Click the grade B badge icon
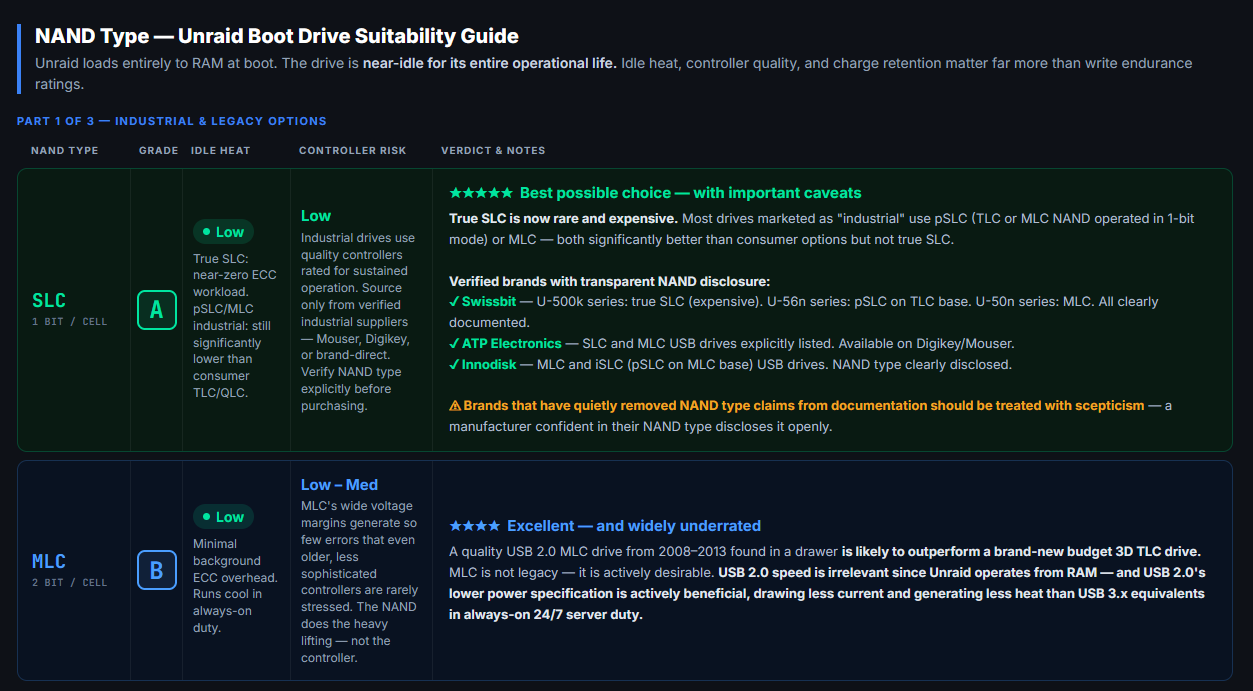1253x691 pixels. pos(156,570)
